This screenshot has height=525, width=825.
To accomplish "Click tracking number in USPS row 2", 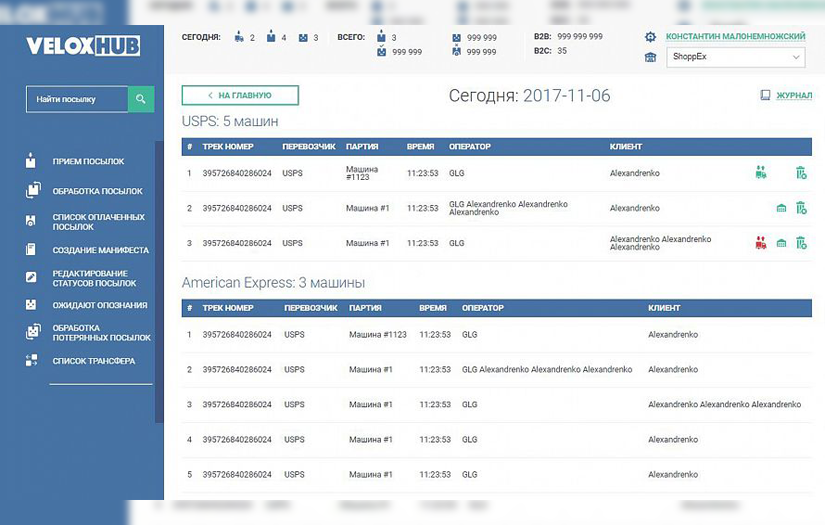I will coord(237,208).
